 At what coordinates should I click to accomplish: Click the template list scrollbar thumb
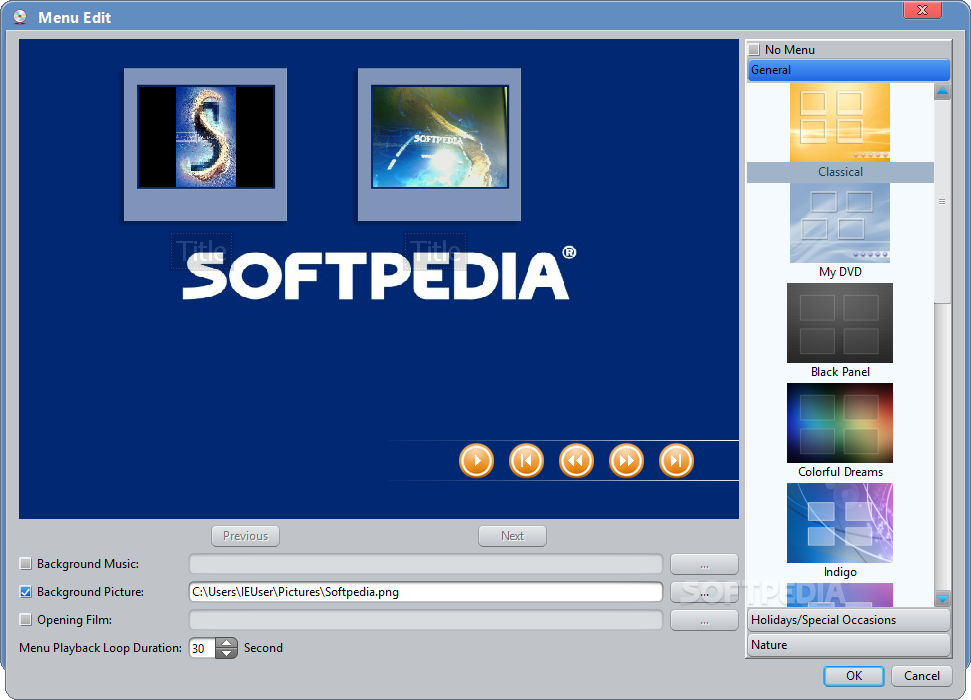[x=943, y=201]
